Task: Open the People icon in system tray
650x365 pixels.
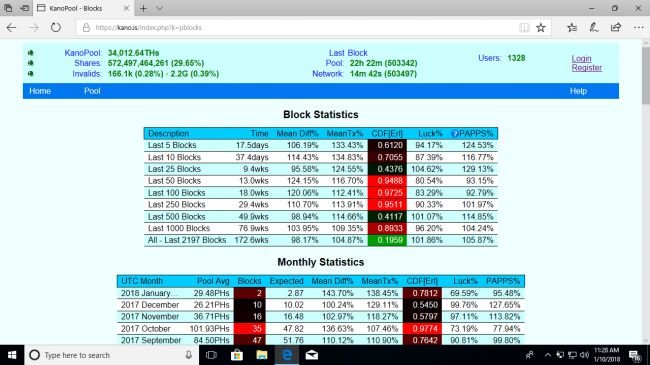Action: point(530,355)
